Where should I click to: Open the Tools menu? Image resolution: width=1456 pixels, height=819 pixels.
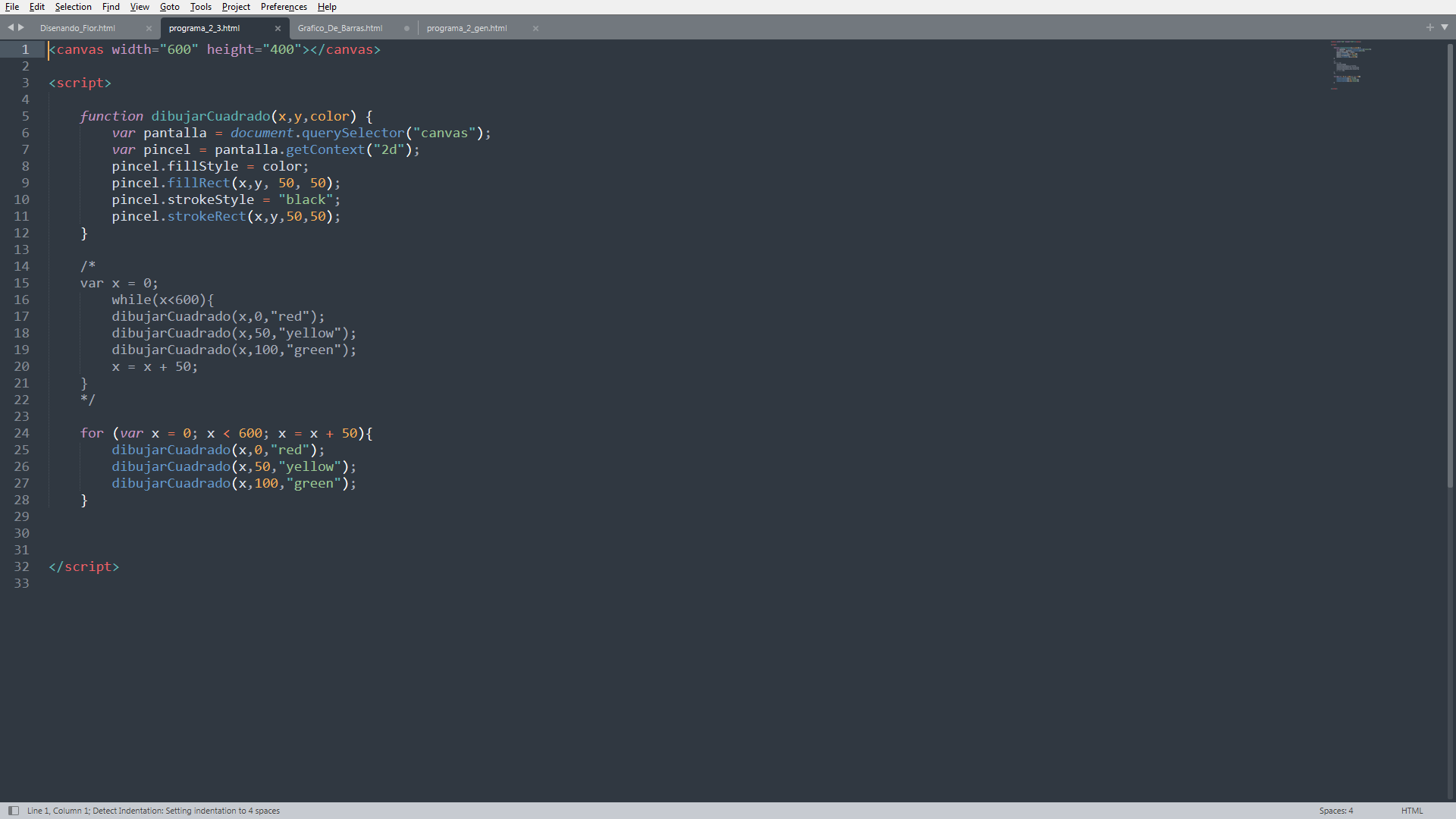tap(201, 7)
